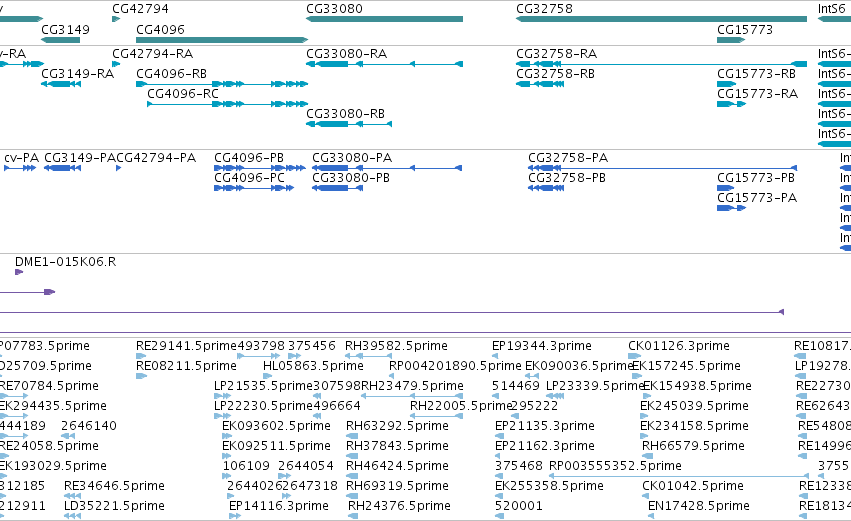This screenshot has height=521, width=851.
Task: Click protein CG15773-PB glyph
Action: [x=726, y=188]
